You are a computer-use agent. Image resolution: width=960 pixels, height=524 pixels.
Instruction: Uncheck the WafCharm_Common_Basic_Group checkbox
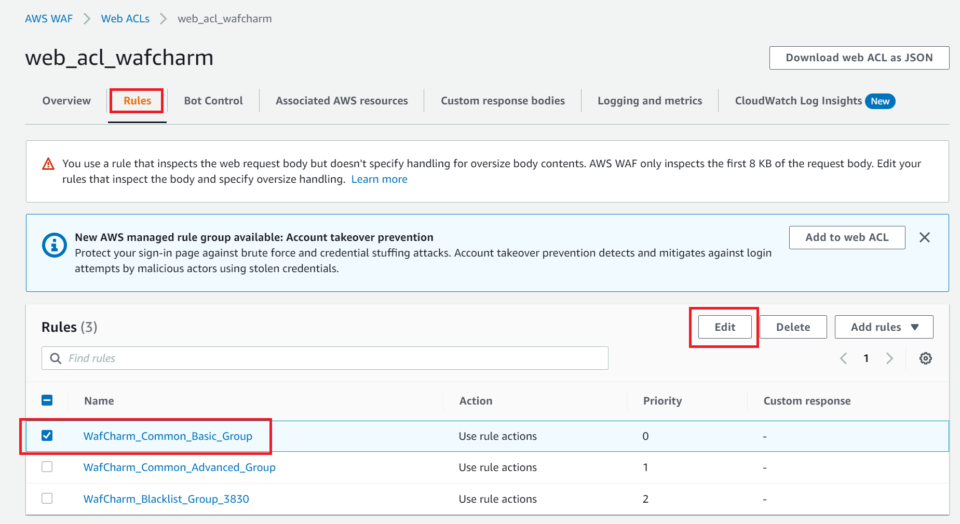tap(47, 436)
